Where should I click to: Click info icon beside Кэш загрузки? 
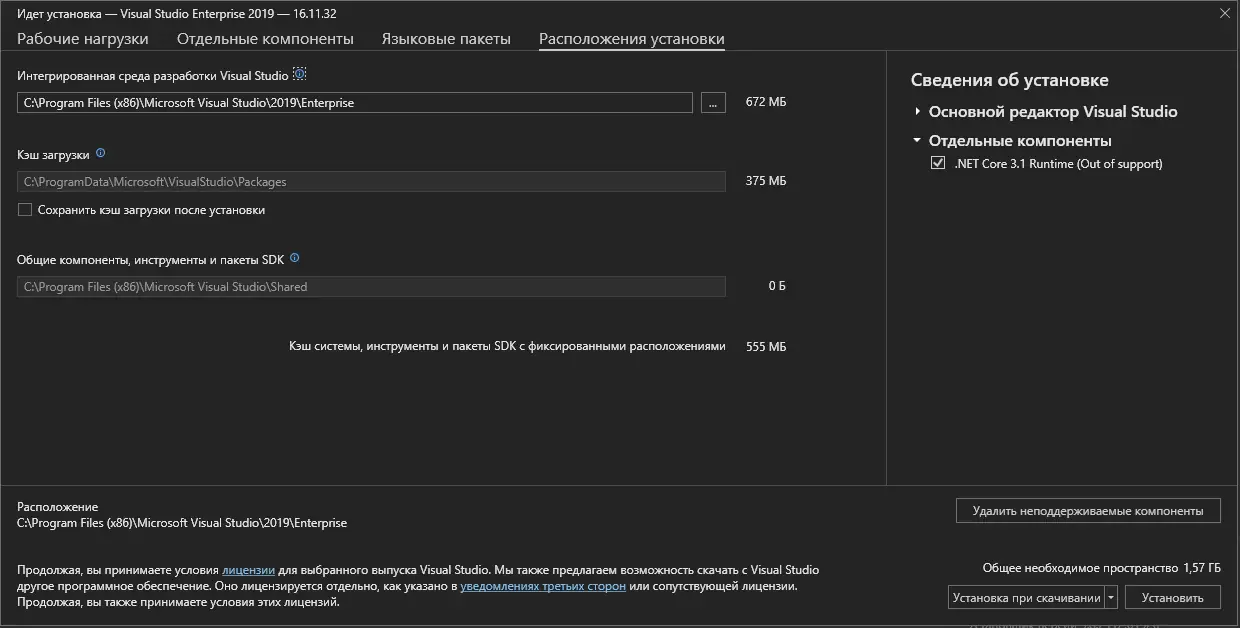[100, 154]
